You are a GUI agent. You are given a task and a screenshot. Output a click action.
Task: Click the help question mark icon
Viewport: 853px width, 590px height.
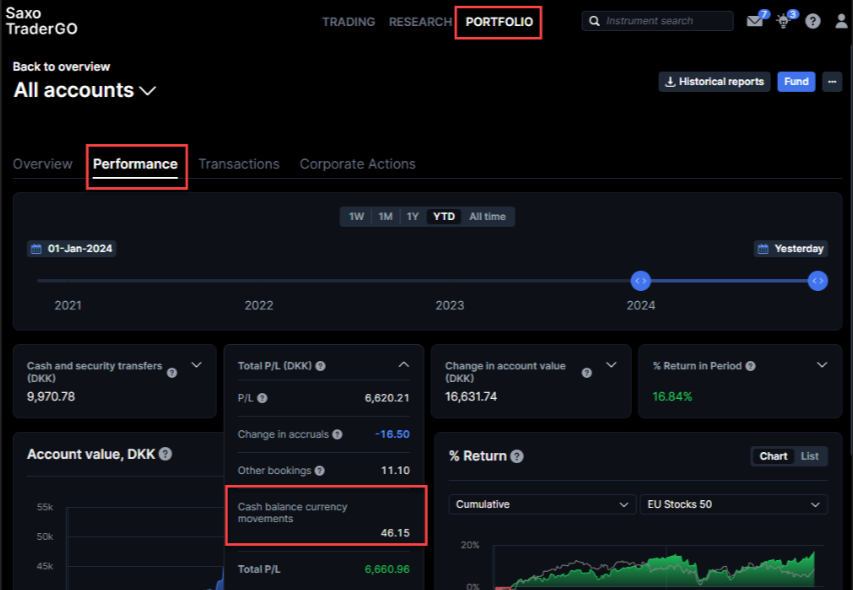point(812,21)
